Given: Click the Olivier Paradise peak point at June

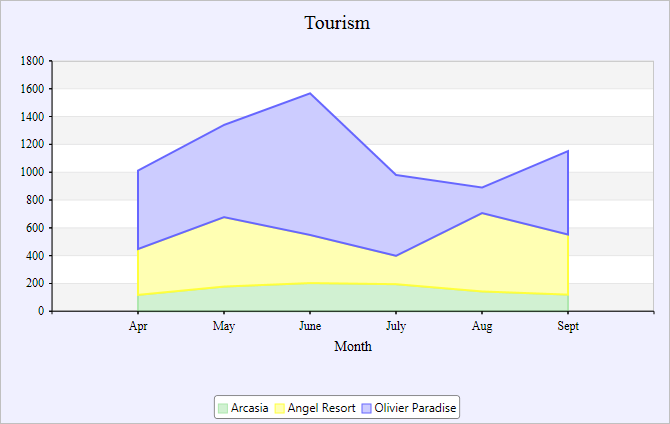Looking at the screenshot, I should coord(310,93).
